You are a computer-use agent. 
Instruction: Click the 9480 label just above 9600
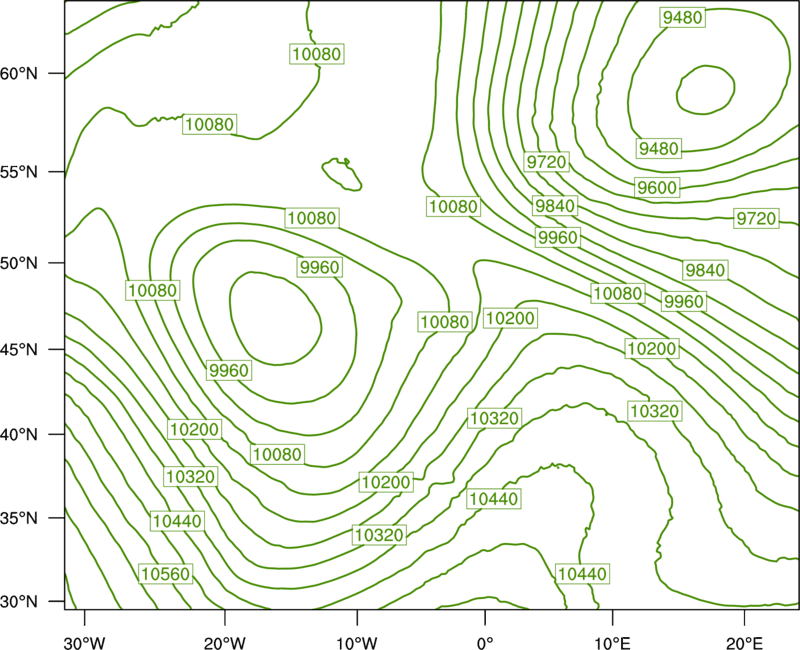659,148
